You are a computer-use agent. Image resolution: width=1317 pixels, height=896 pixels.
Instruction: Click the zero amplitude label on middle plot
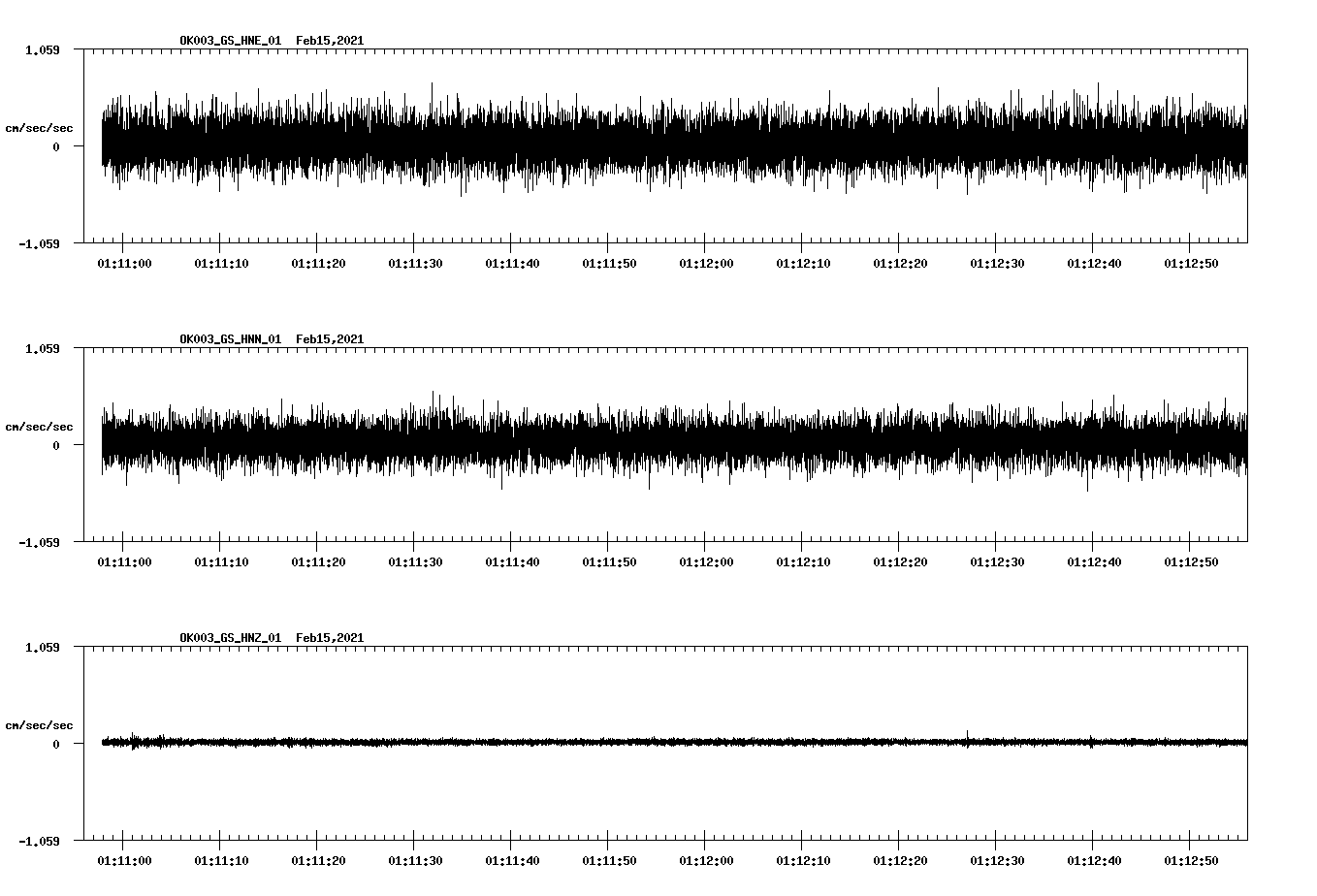(x=56, y=447)
